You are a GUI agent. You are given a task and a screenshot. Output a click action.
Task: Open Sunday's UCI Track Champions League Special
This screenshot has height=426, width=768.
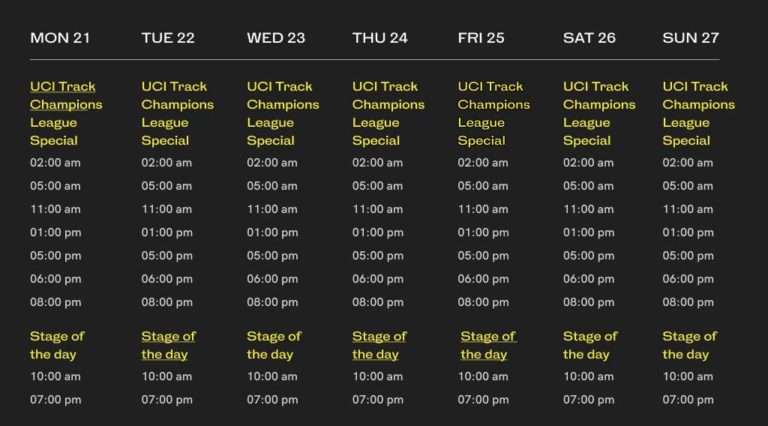[x=698, y=114]
